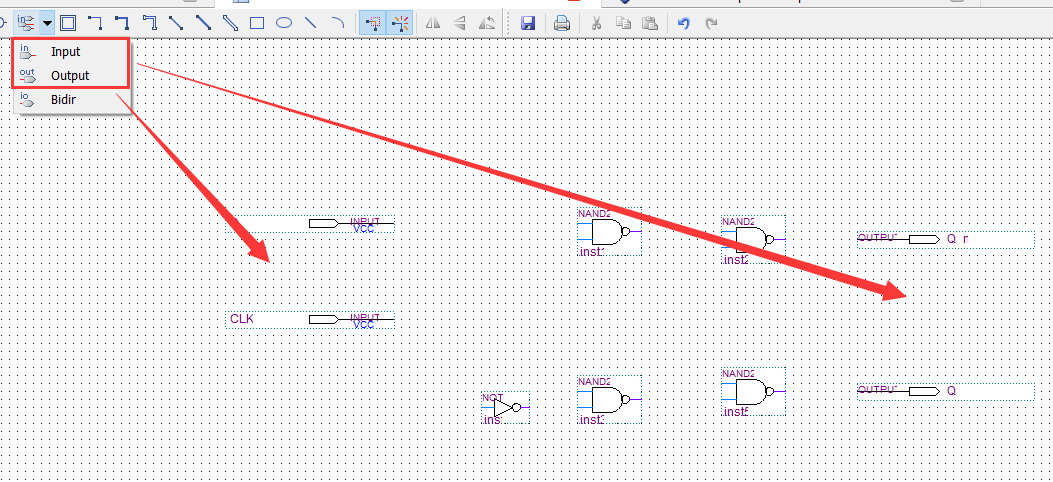Select the Line drawing tool
This screenshot has width=1053, height=482.
[x=311, y=23]
